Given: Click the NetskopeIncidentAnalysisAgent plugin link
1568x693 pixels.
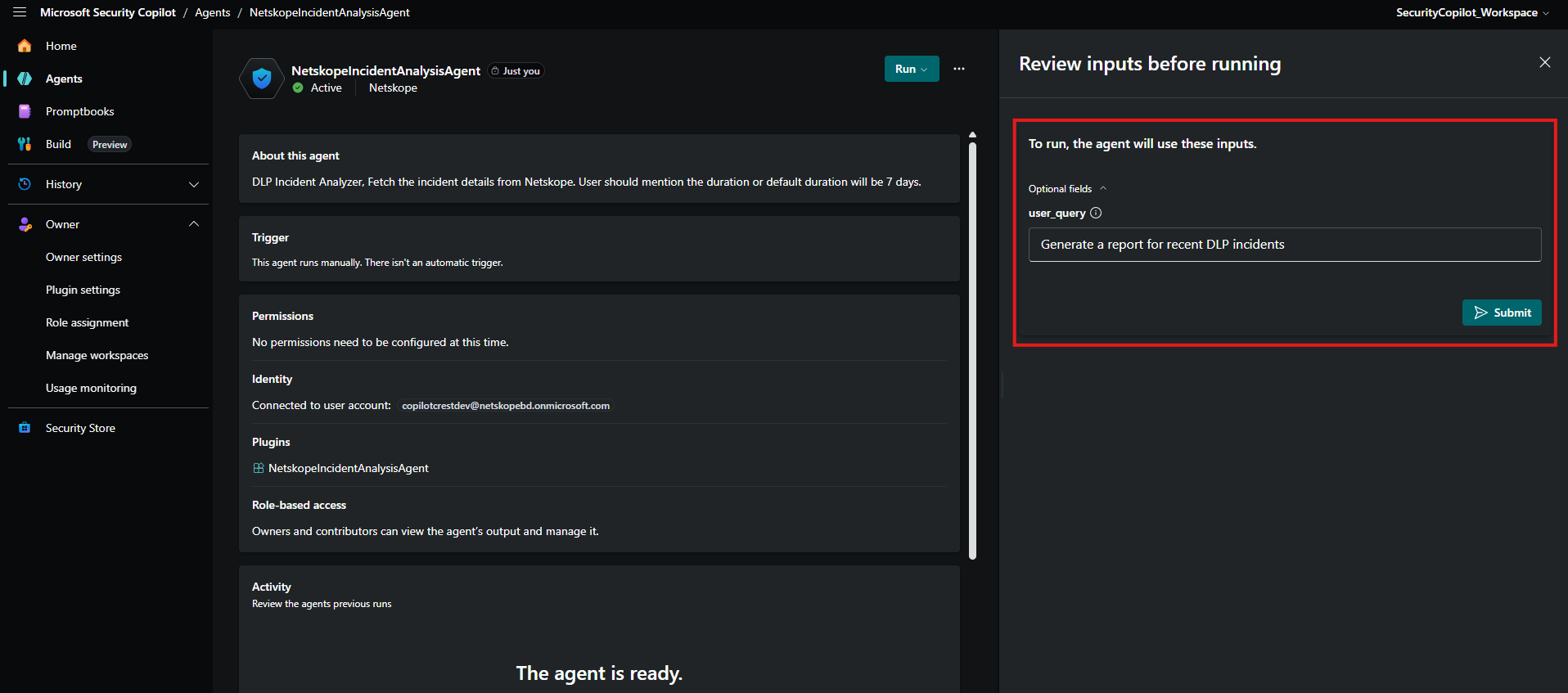Looking at the screenshot, I should (x=349, y=468).
